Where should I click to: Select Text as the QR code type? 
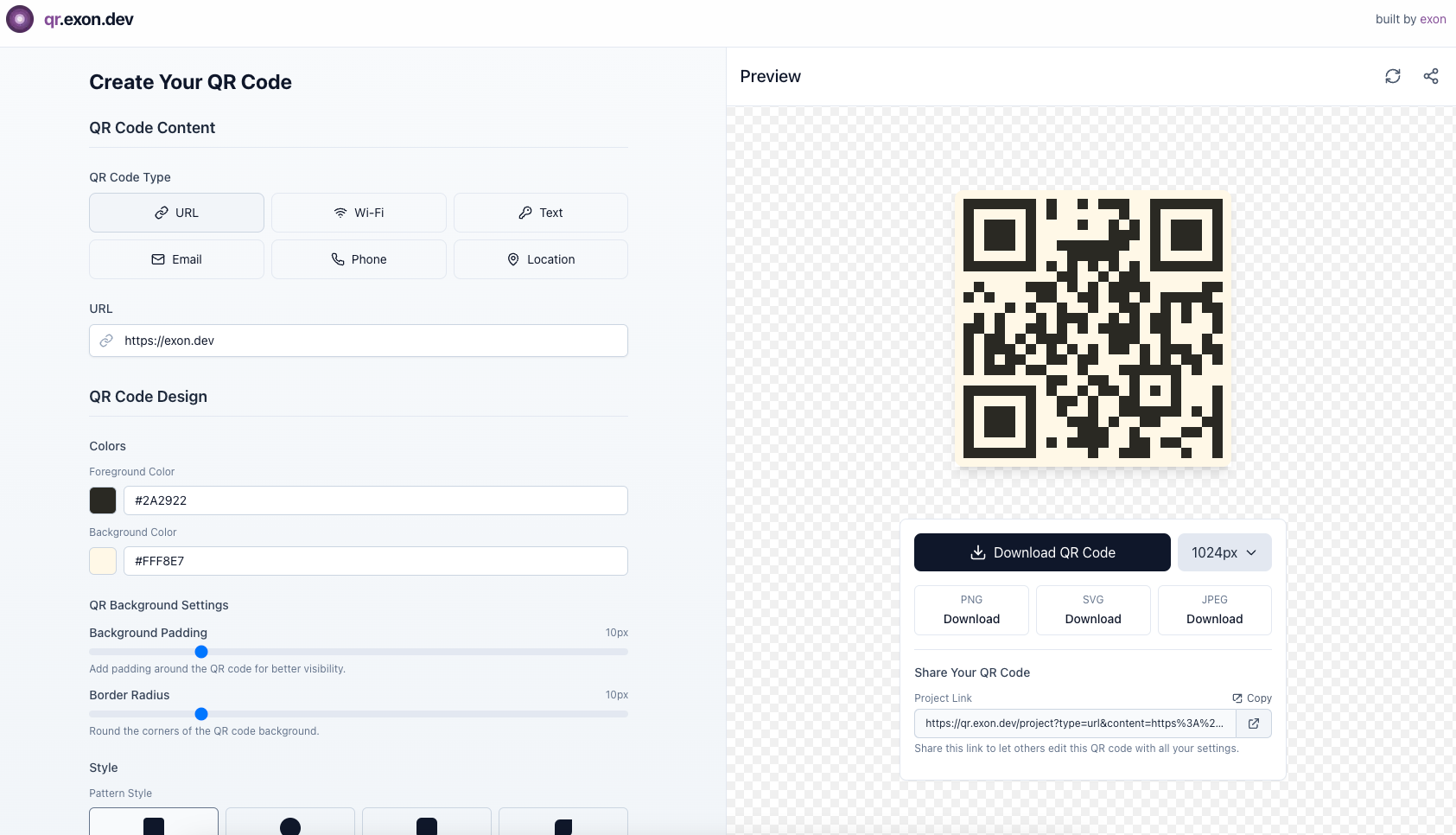[541, 213]
